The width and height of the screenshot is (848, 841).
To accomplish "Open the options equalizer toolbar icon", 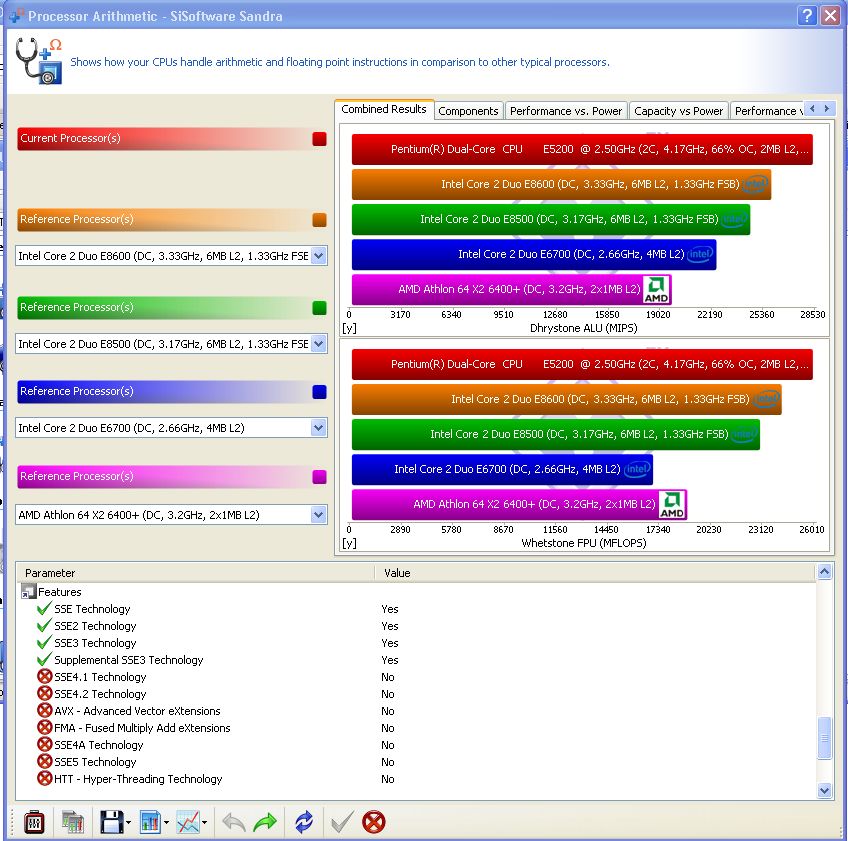I will coord(34,822).
